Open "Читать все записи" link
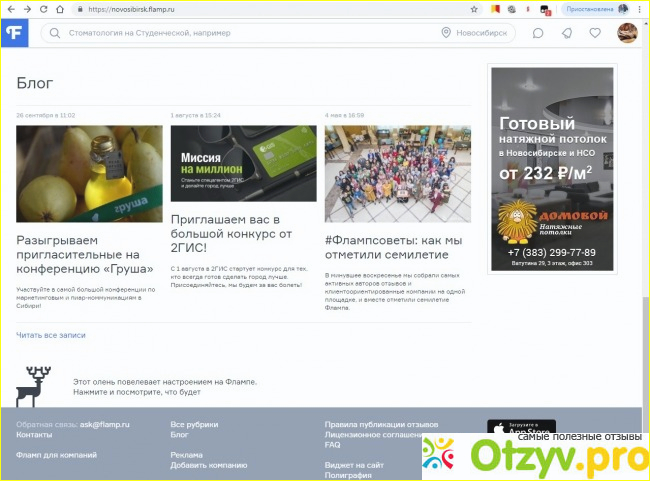 pyautogui.click(x=51, y=335)
